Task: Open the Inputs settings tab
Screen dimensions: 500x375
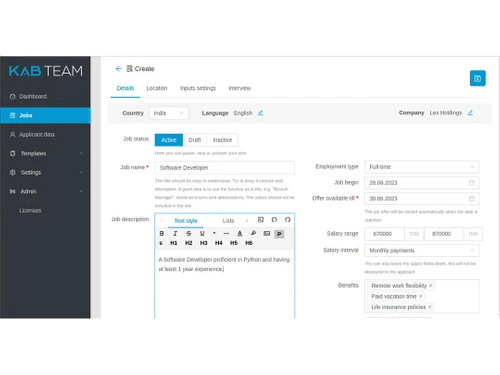Action: coord(198,88)
